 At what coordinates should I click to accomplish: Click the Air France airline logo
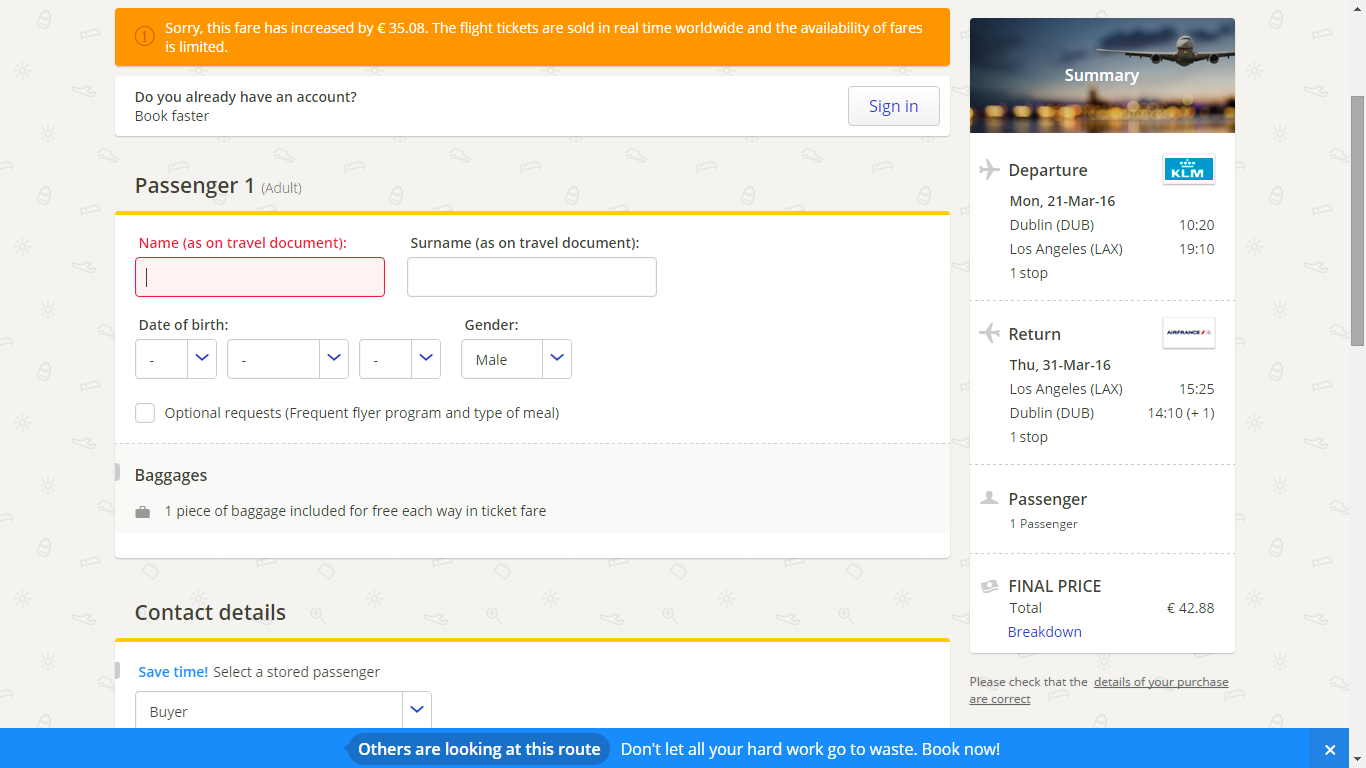point(1189,333)
